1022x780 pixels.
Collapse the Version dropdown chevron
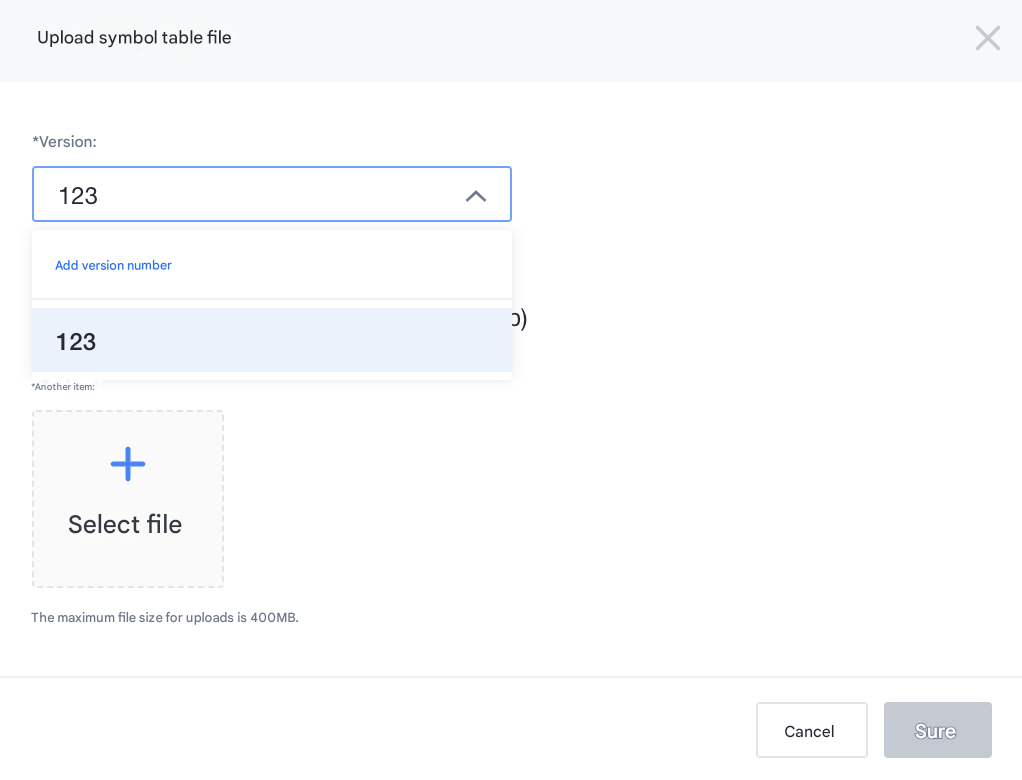tap(476, 196)
